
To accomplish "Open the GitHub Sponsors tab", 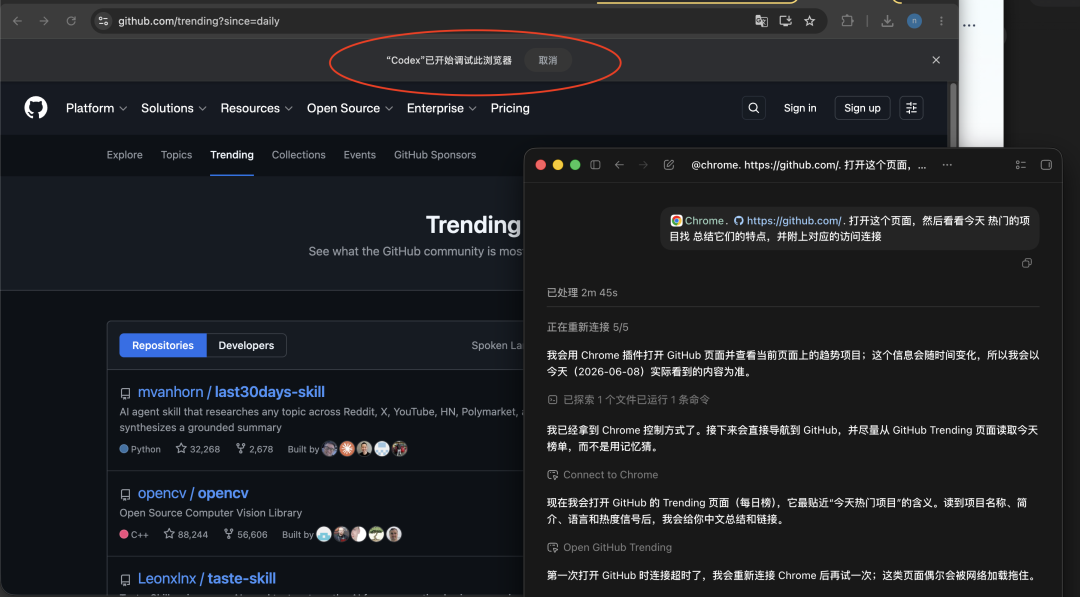I will (x=435, y=155).
